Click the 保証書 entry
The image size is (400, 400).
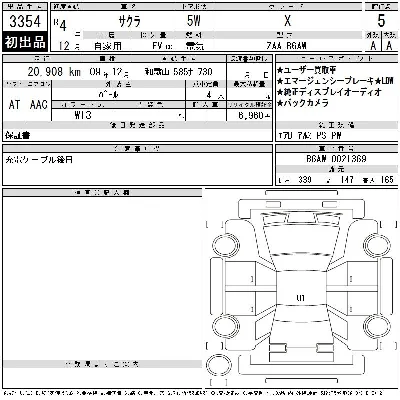18,136
